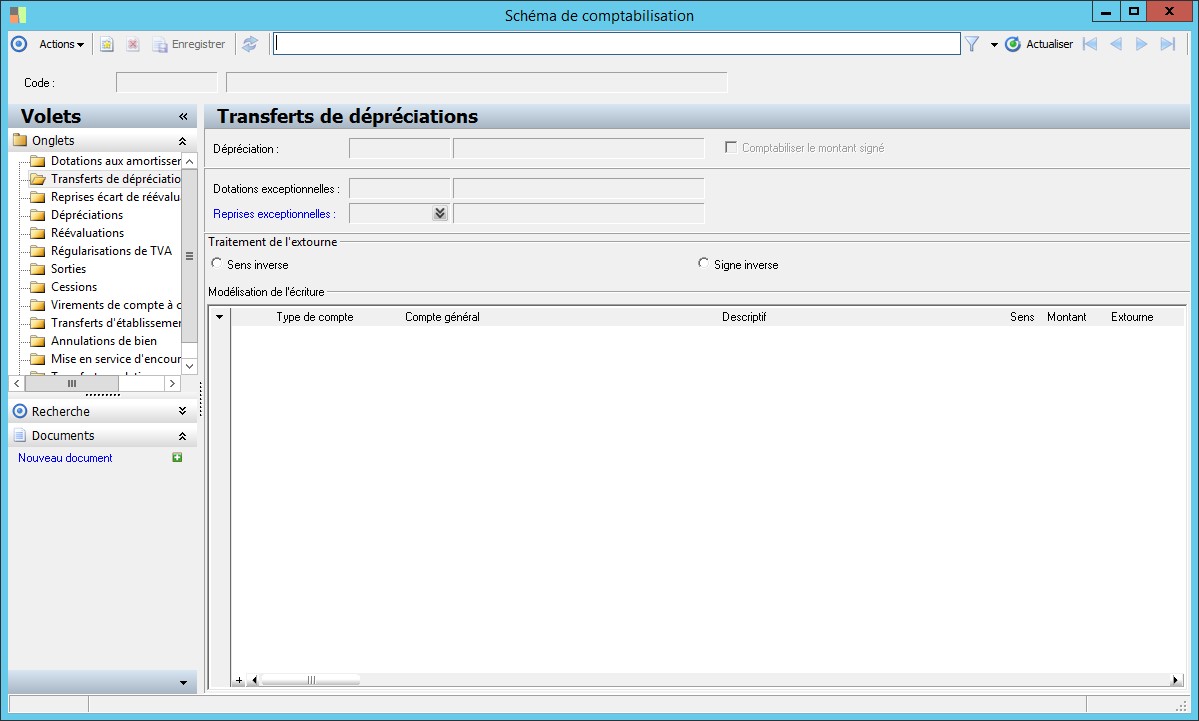This screenshot has height=721, width=1199.
Task: Click the Sens column header
Action: [1022, 317]
